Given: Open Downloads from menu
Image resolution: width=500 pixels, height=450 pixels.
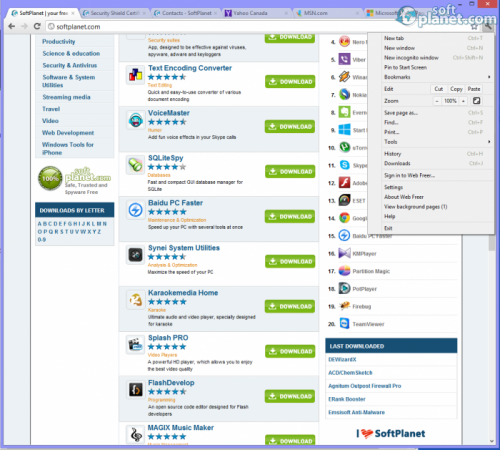Looking at the screenshot, I should 437,163.
